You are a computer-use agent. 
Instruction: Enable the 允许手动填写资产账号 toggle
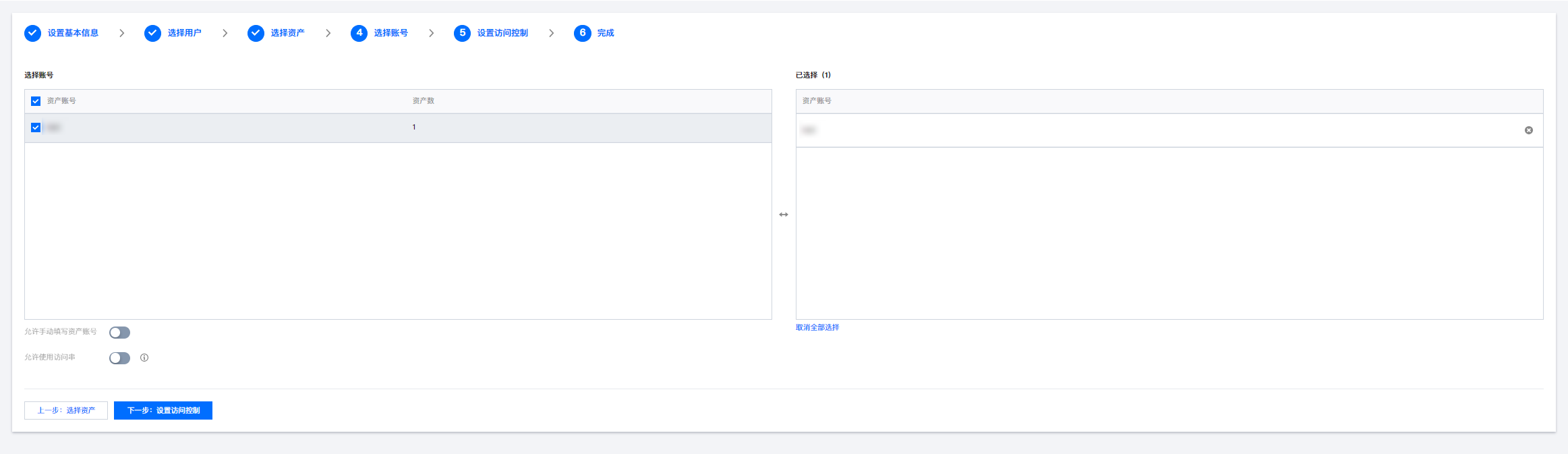click(119, 333)
